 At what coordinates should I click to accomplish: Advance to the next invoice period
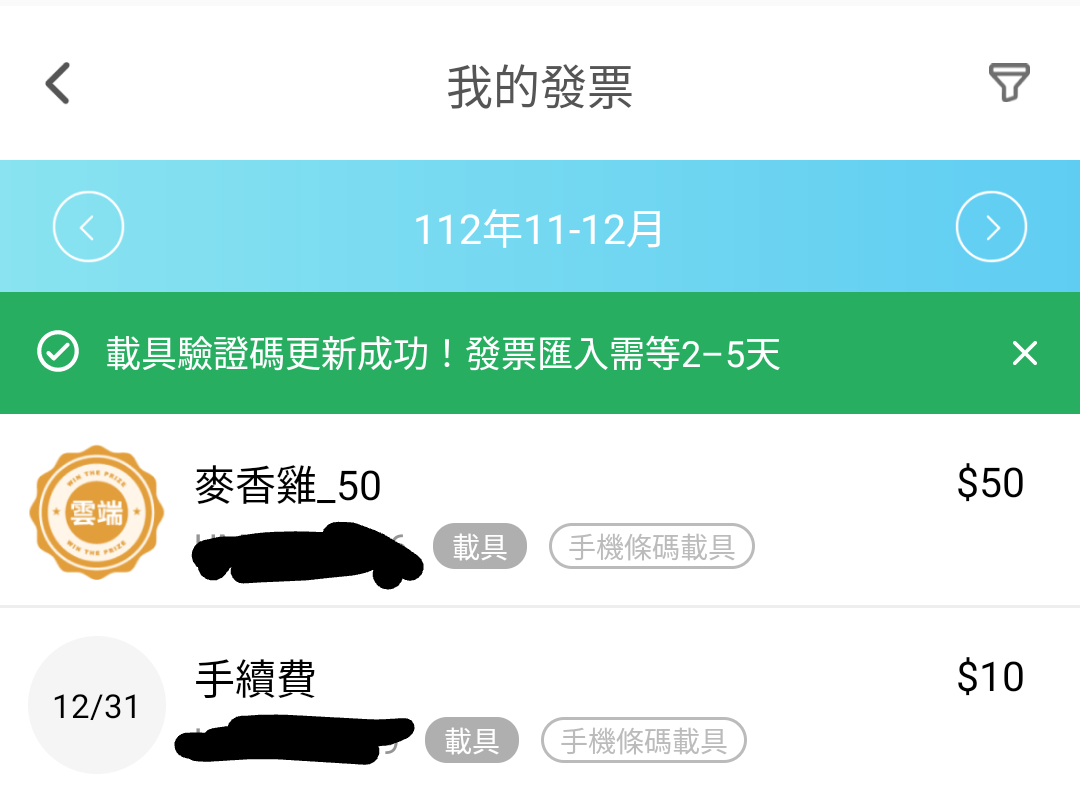click(991, 228)
